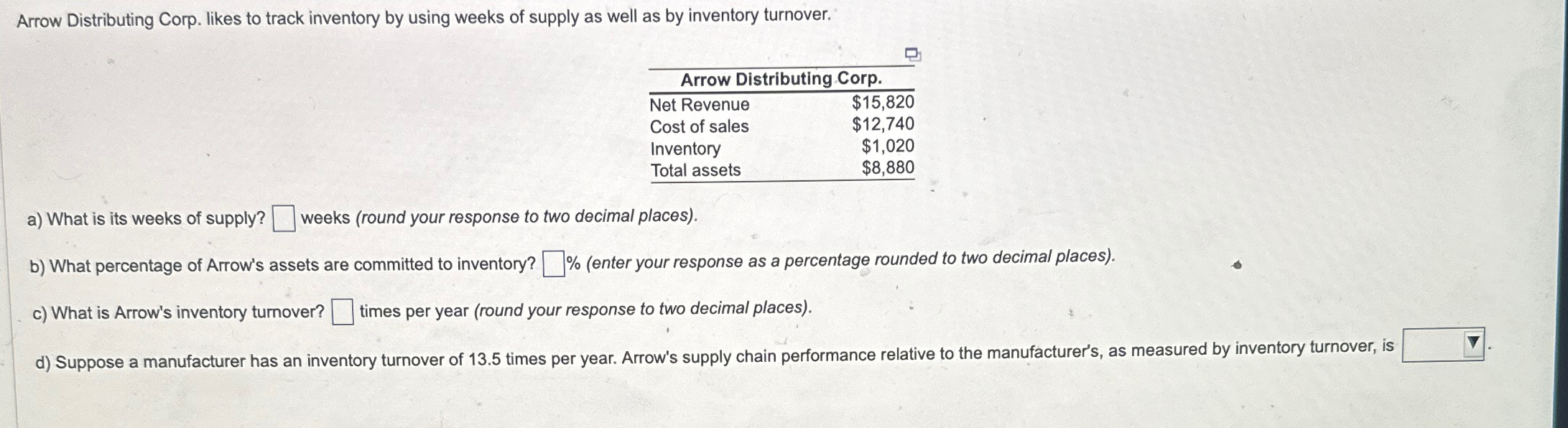The image size is (1568, 428).
Task: Select the data table icon near Arrow Distributing Corp
Action: pos(913,54)
